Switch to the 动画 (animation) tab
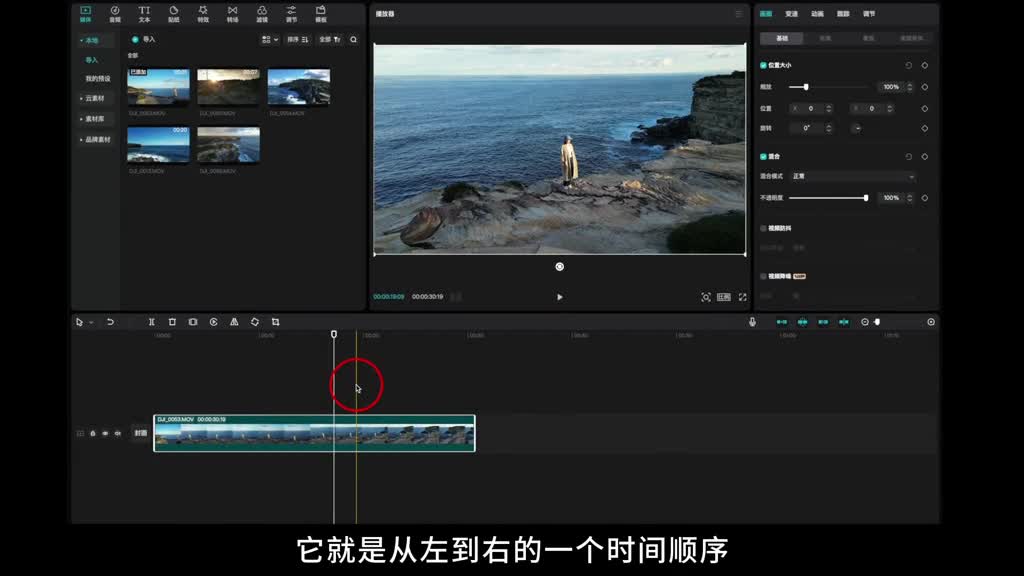 (x=817, y=14)
